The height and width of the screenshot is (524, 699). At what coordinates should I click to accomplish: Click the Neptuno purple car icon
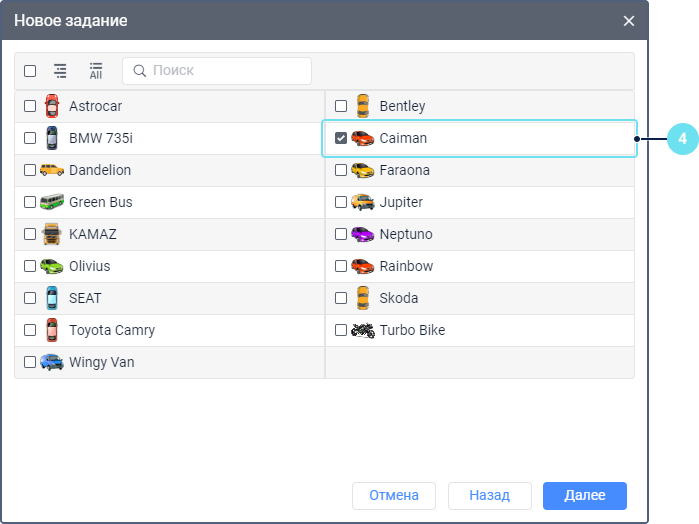click(x=363, y=234)
